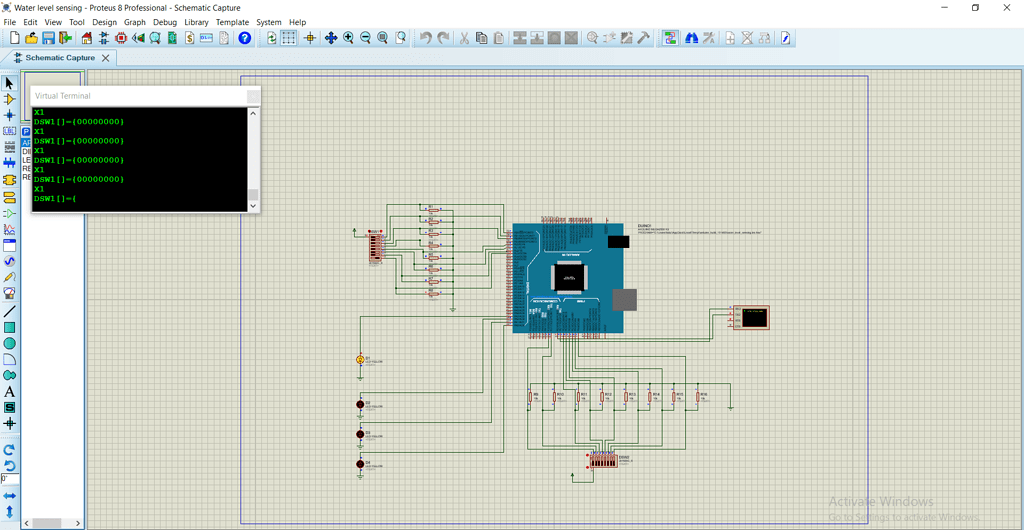Select the 2D text 'A' tool
The image size is (1024, 530).
tap(10, 392)
